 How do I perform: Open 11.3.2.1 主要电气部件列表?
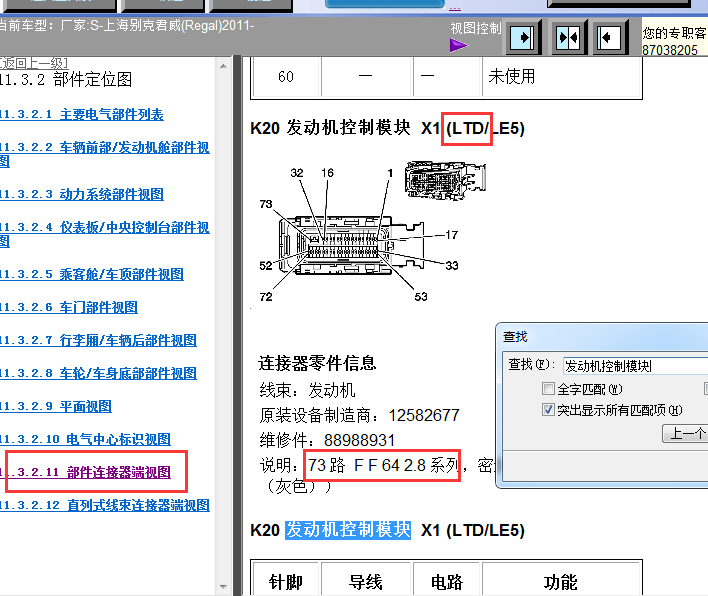pyautogui.click(x=81, y=114)
